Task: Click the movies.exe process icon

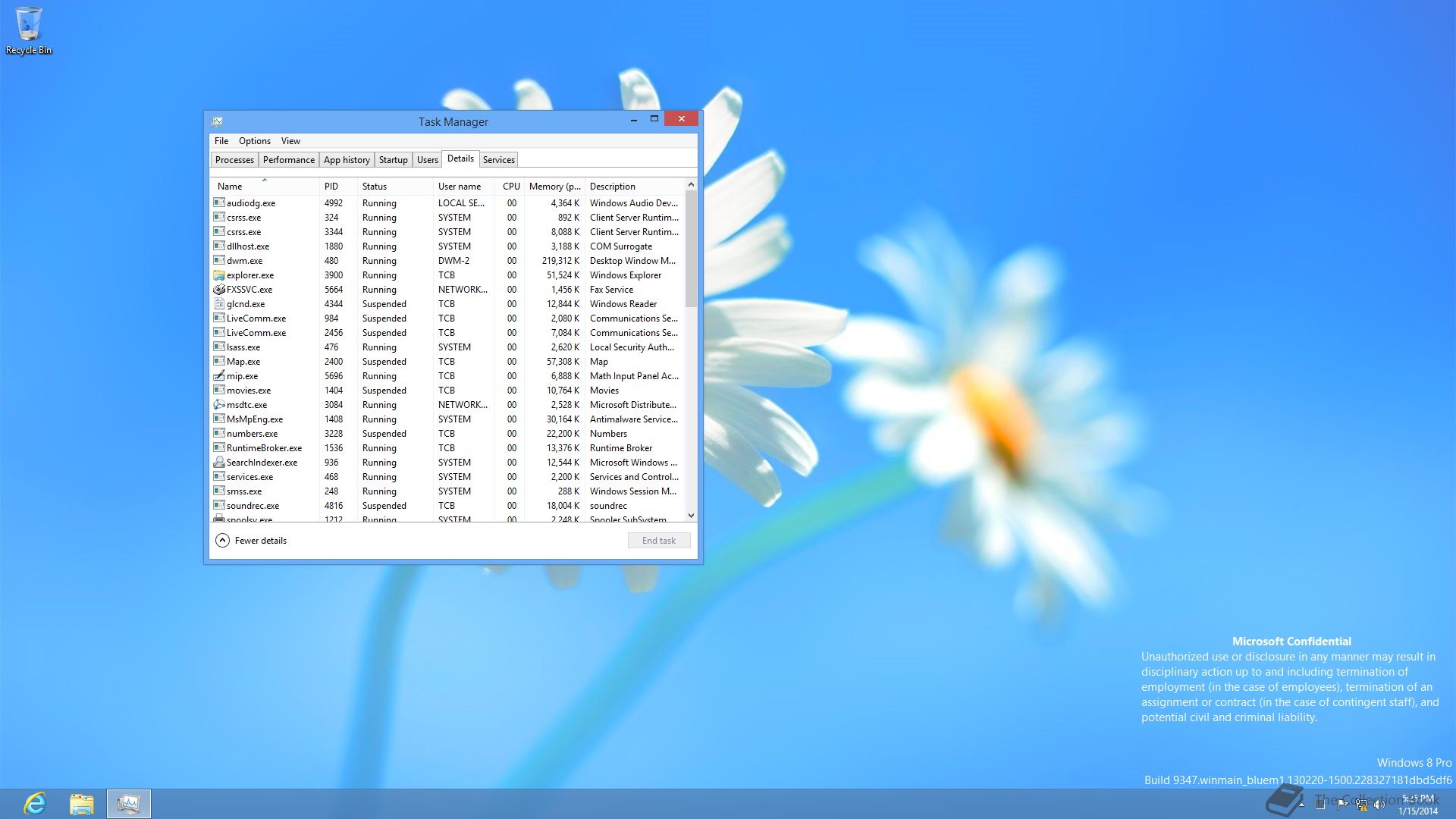Action: point(218,390)
